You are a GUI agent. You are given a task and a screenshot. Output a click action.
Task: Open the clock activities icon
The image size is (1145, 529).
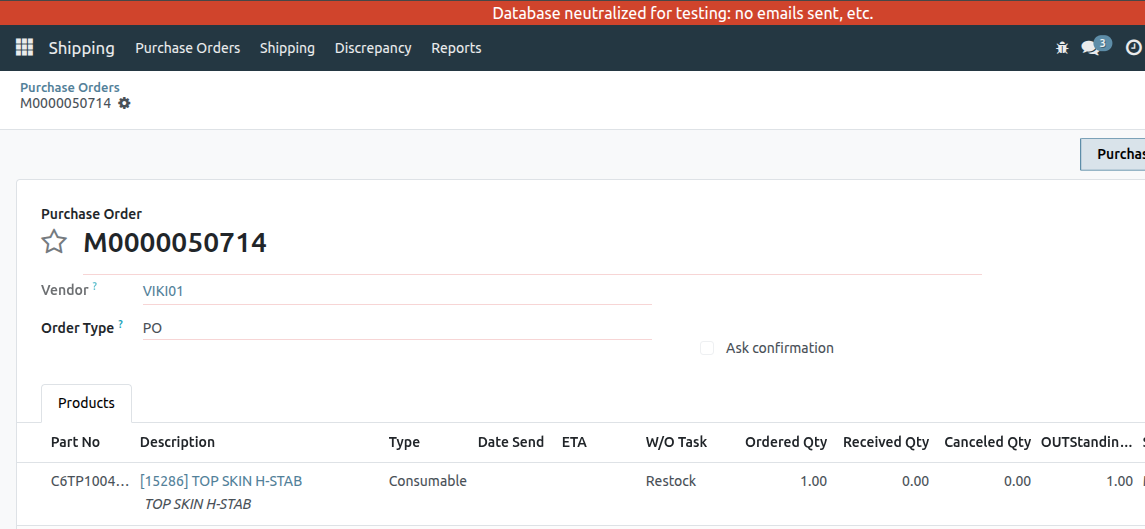click(1133, 47)
